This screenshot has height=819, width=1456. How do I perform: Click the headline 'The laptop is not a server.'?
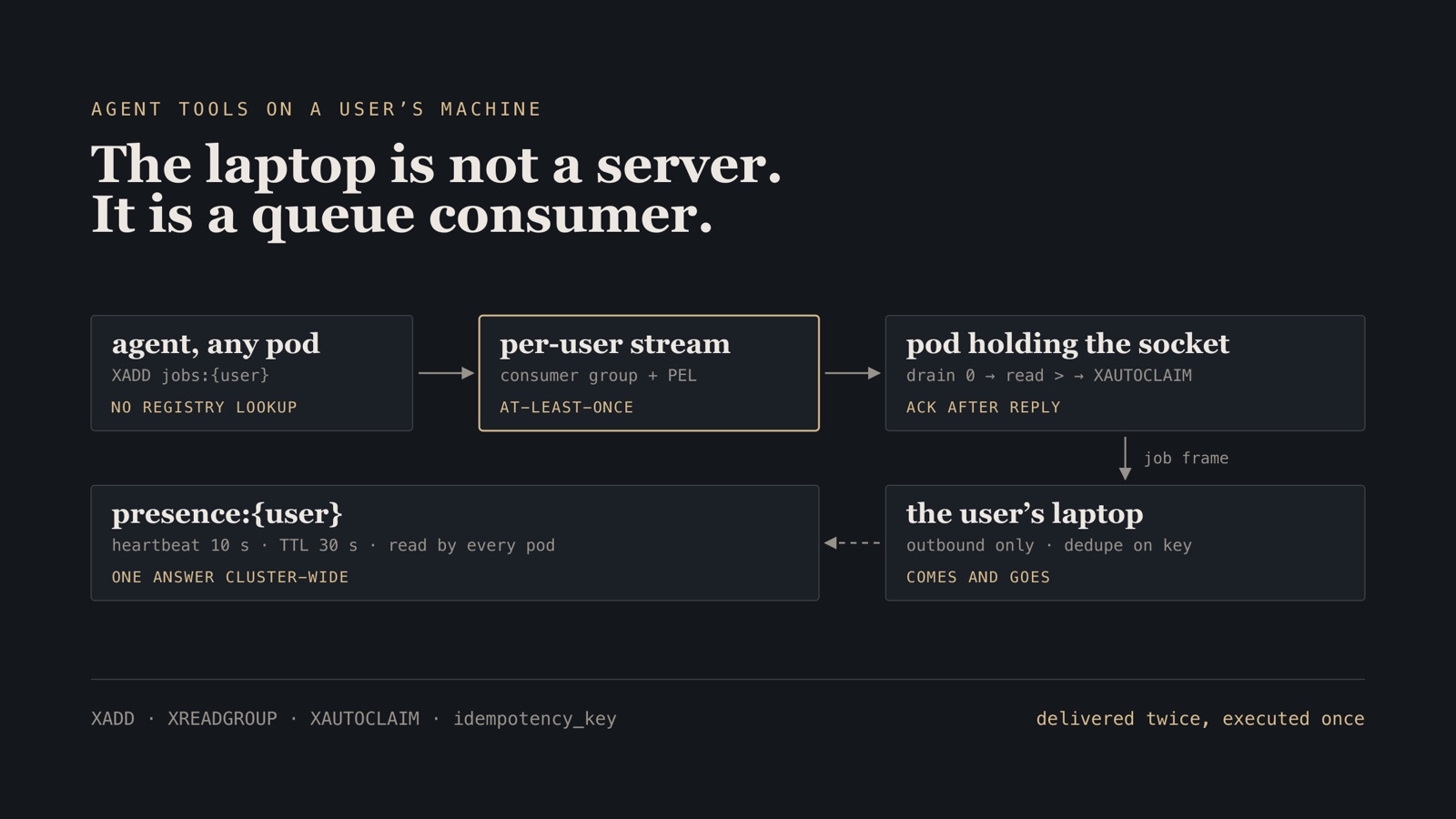[x=436, y=166]
